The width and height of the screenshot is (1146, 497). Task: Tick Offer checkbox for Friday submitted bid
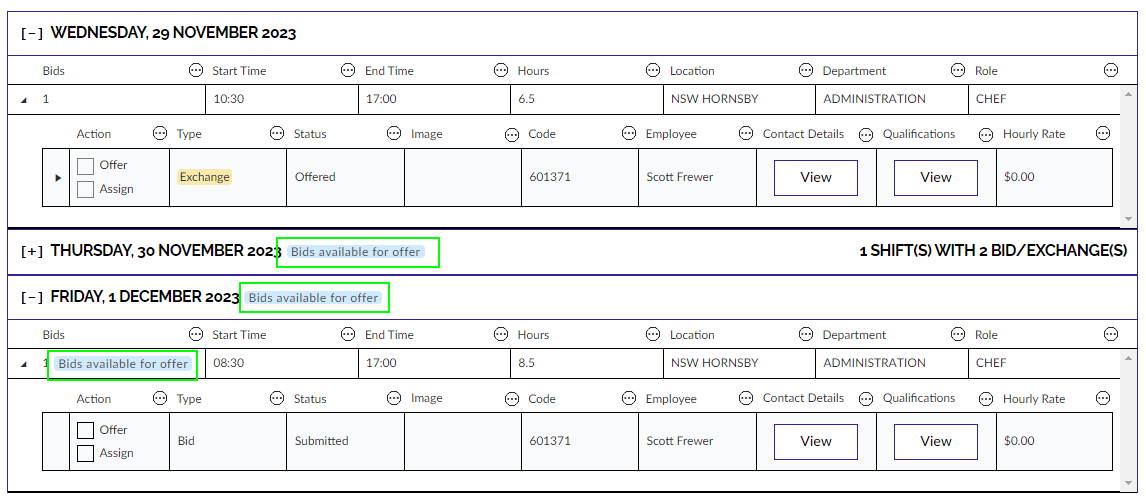[x=86, y=431]
